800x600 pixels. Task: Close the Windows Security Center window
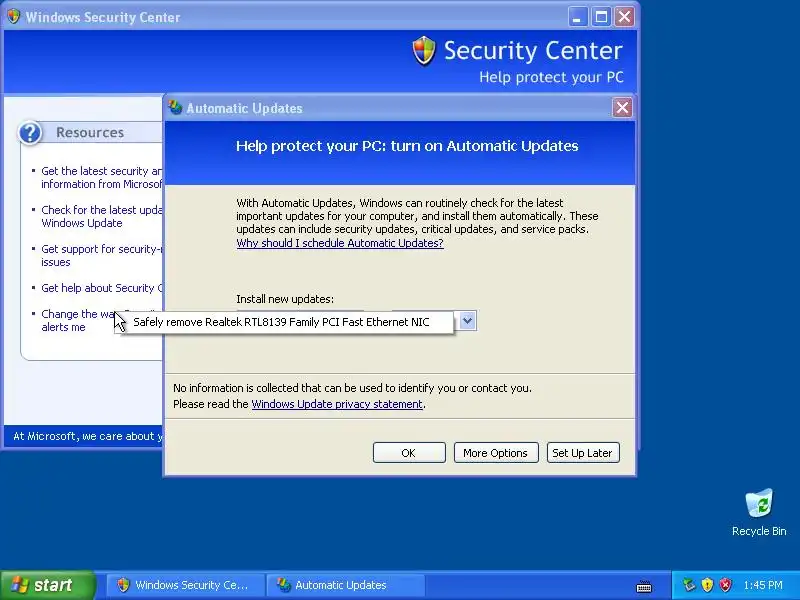[x=624, y=17]
